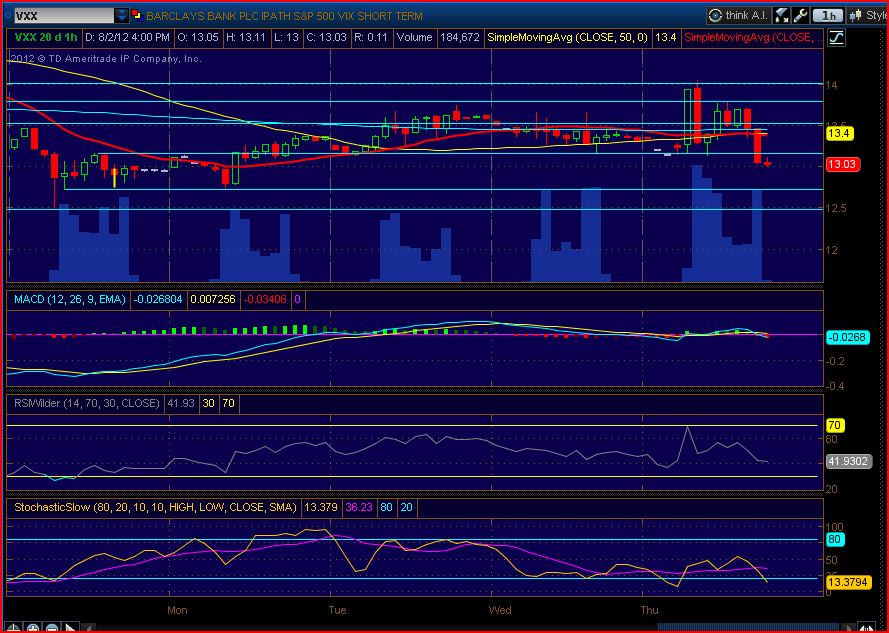Click the MACD diff value -0.03406

pos(265,299)
